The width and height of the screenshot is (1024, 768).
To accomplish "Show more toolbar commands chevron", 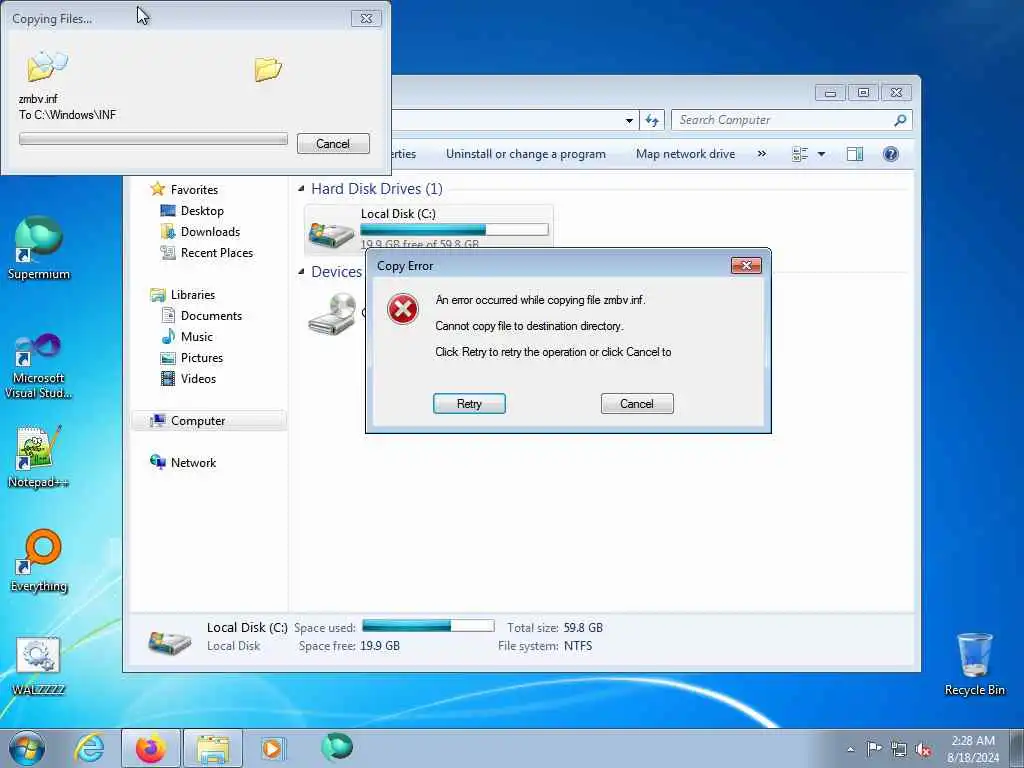I will [x=761, y=154].
